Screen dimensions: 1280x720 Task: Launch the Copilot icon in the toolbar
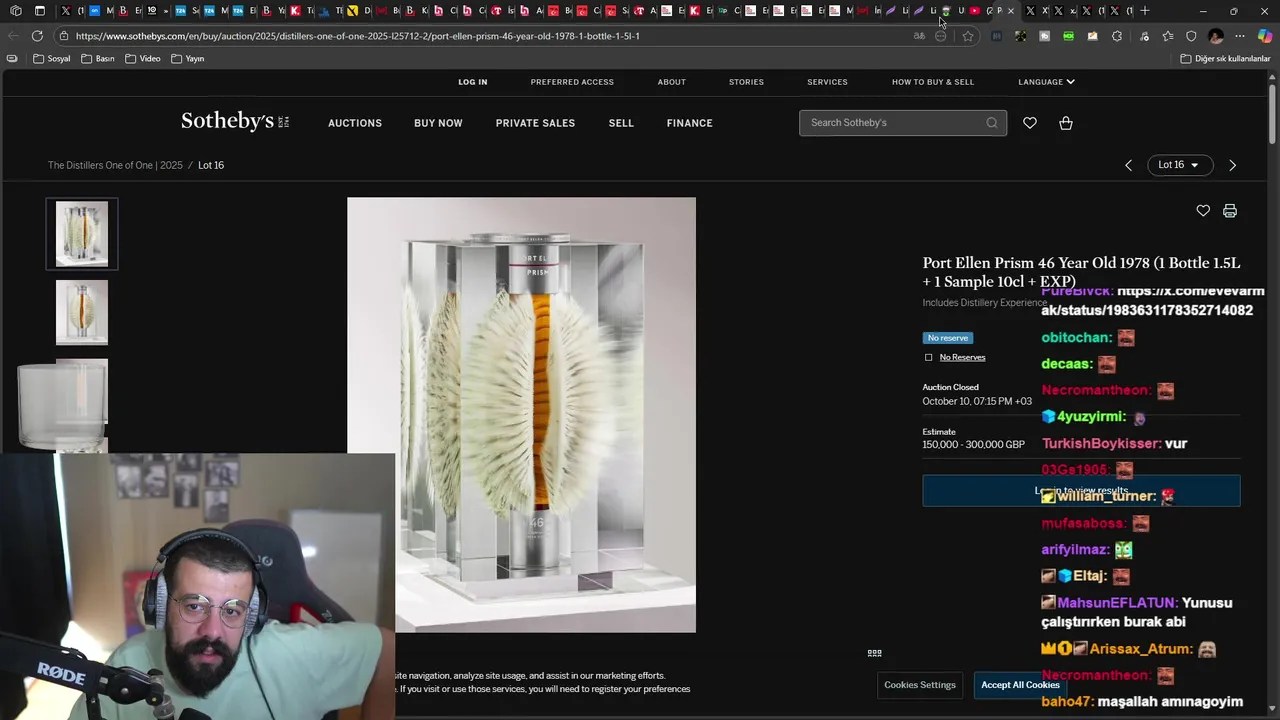point(1264,36)
